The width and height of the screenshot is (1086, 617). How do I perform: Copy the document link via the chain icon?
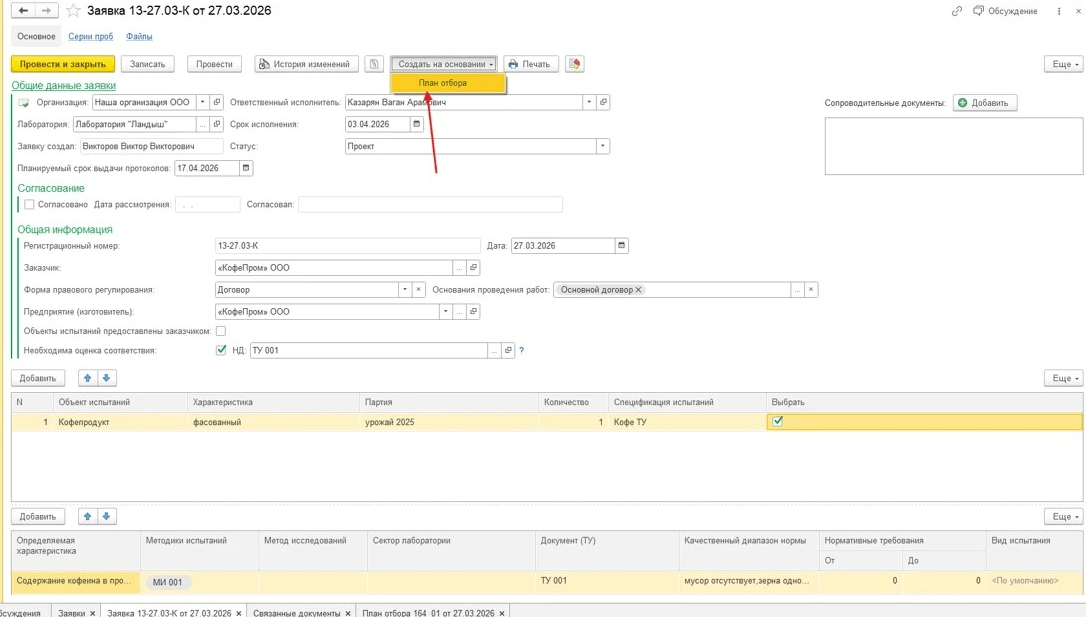957,11
